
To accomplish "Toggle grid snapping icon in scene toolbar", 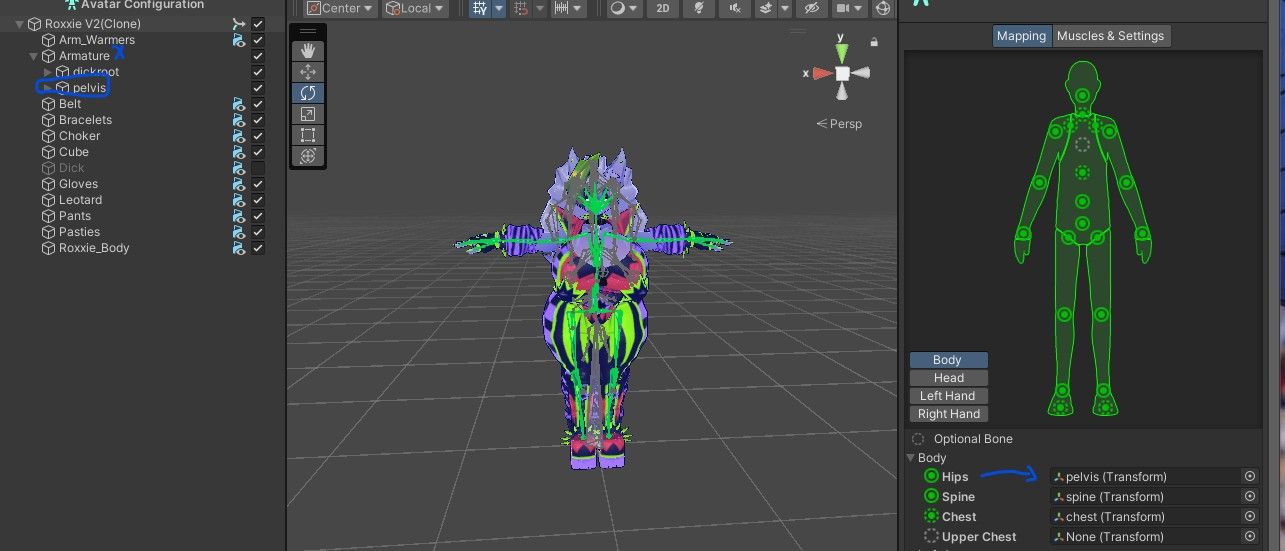I will (480, 8).
